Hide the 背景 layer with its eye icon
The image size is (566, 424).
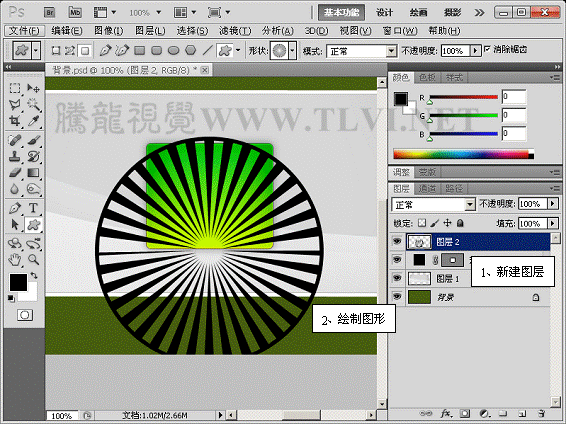397,297
